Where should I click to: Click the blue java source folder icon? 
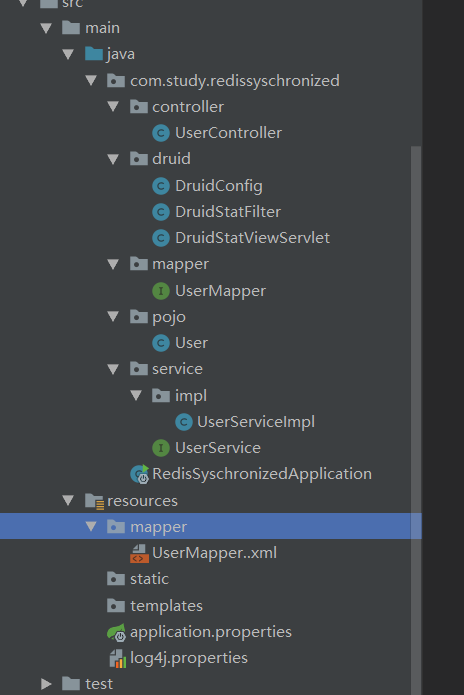pyautogui.click(x=94, y=54)
